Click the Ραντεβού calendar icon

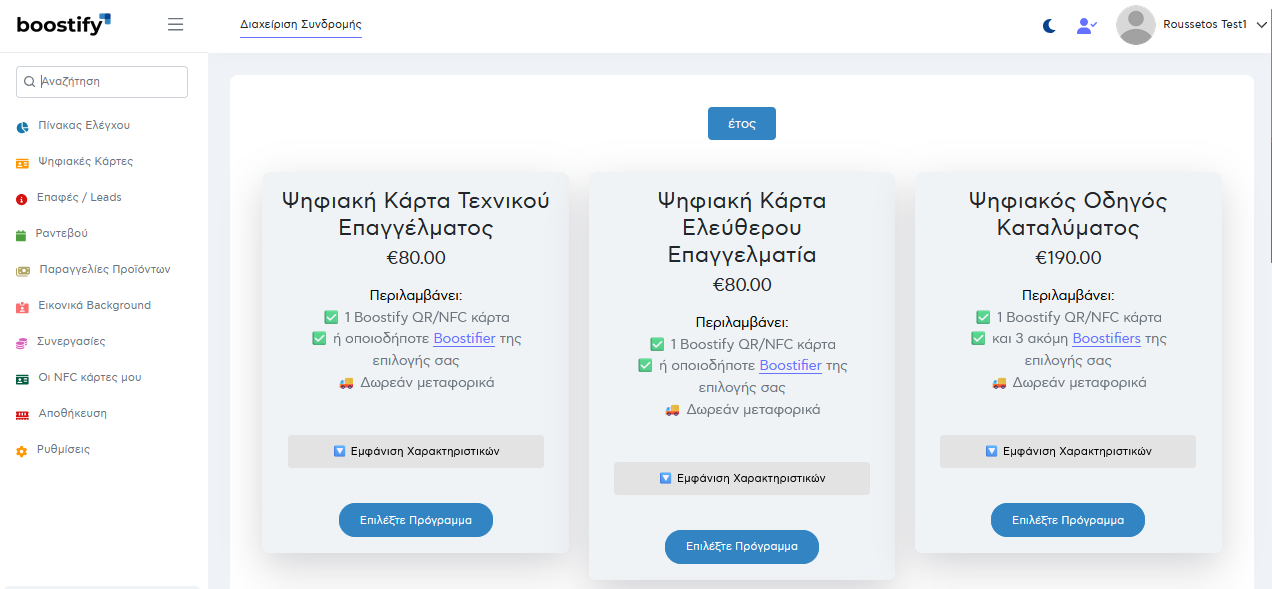pyautogui.click(x=22, y=235)
